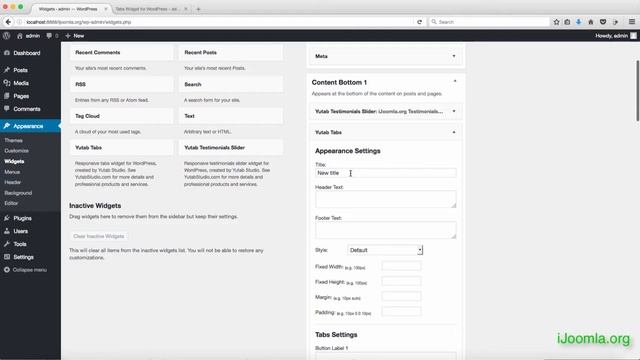Click the Margin input field
Viewport: 640px width, 360px height.
point(401,296)
